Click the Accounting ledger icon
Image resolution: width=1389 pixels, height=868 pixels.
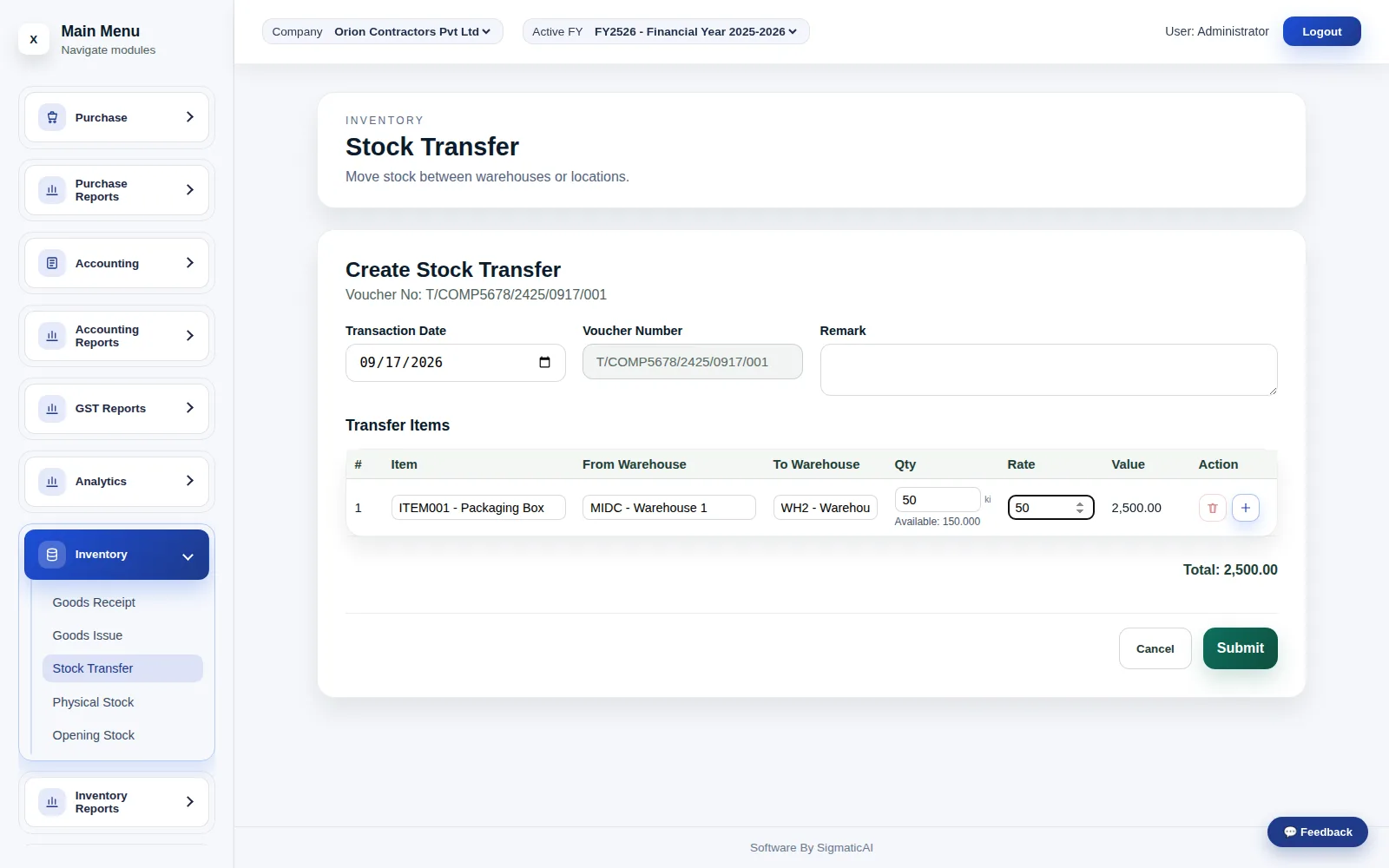[x=52, y=263]
